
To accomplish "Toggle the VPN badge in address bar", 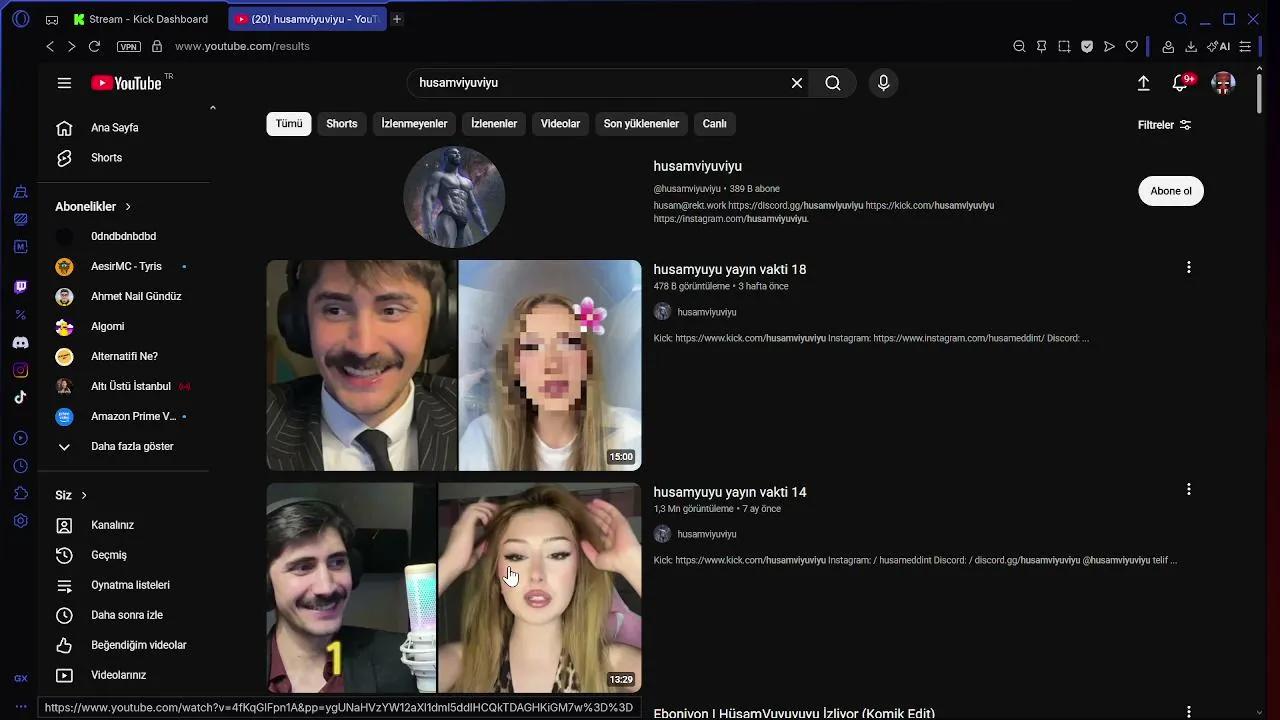I will [x=129, y=46].
